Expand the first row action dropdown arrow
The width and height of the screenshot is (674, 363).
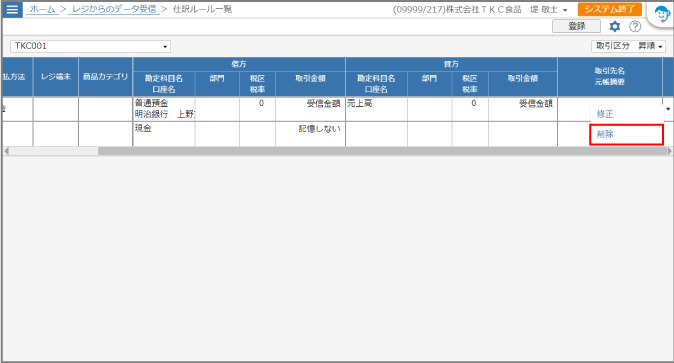tap(668, 109)
